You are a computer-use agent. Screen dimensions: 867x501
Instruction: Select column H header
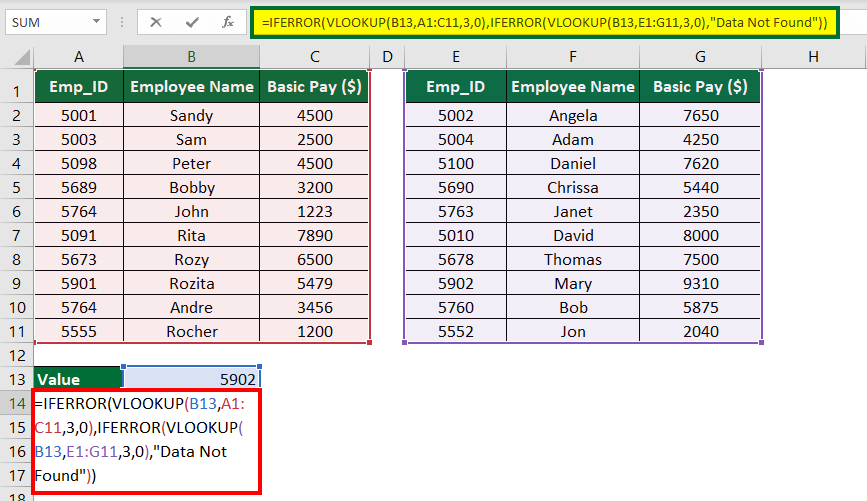(x=813, y=56)
